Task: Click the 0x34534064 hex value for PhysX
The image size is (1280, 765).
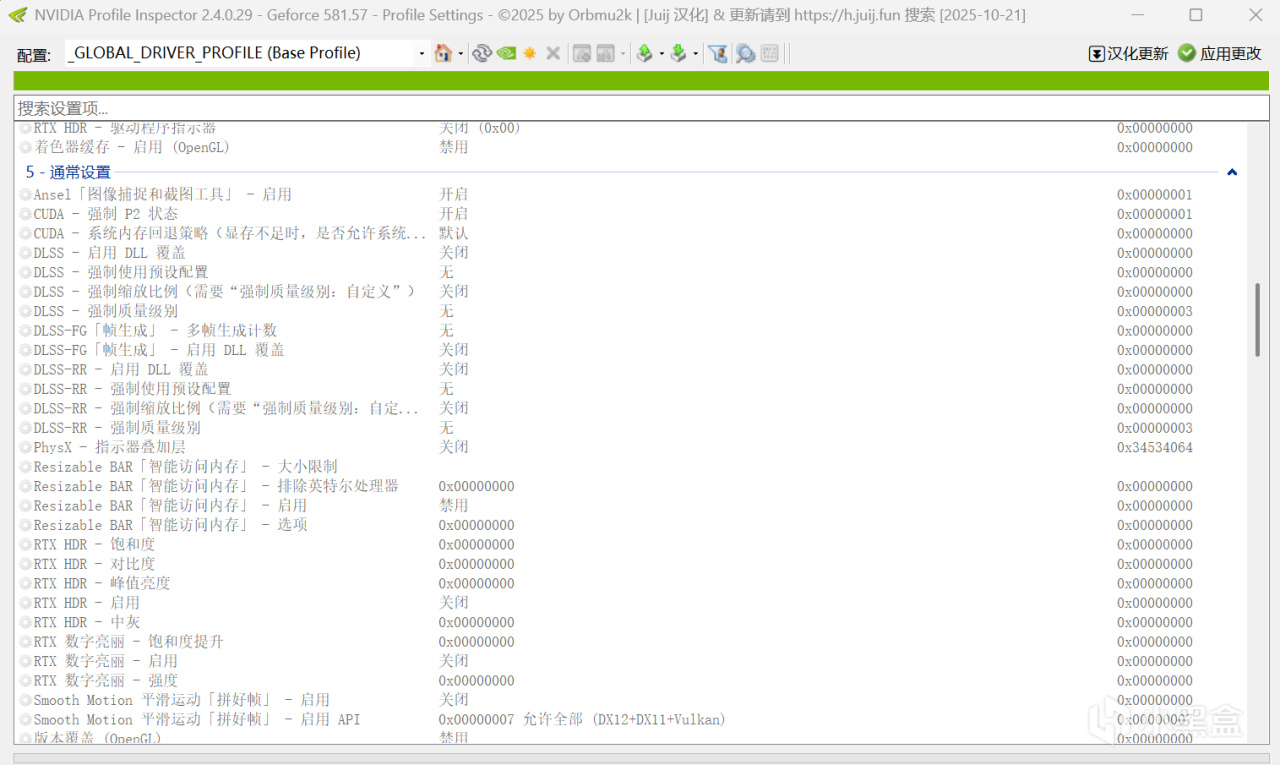Action: (x=1155, y=448)
